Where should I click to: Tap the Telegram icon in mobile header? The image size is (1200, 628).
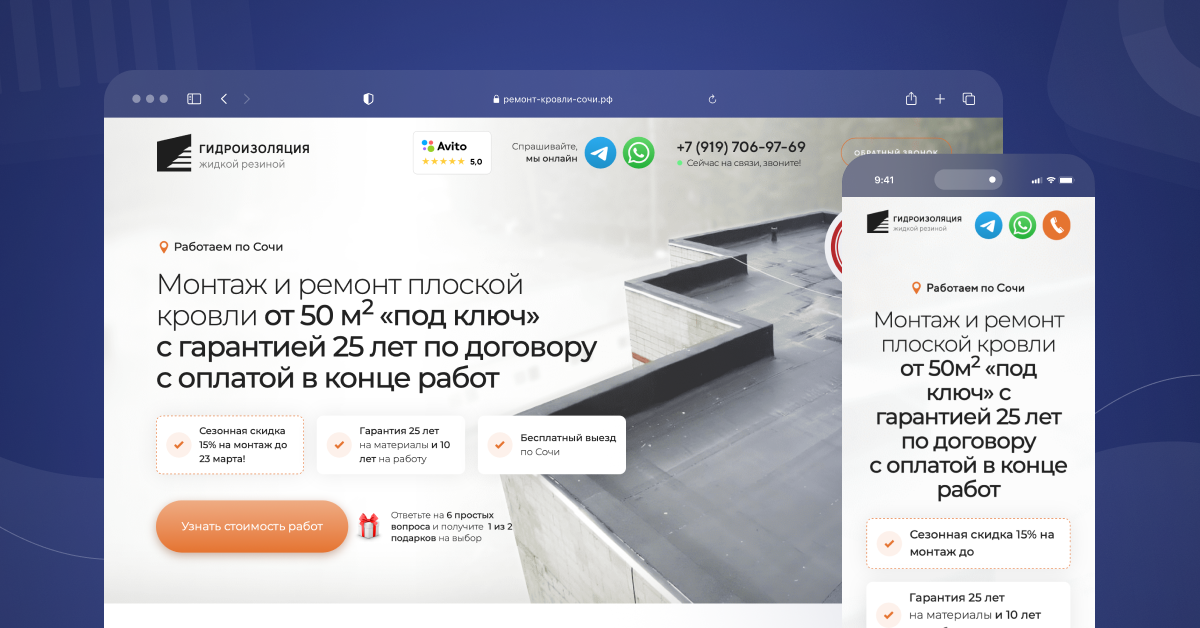989,225
